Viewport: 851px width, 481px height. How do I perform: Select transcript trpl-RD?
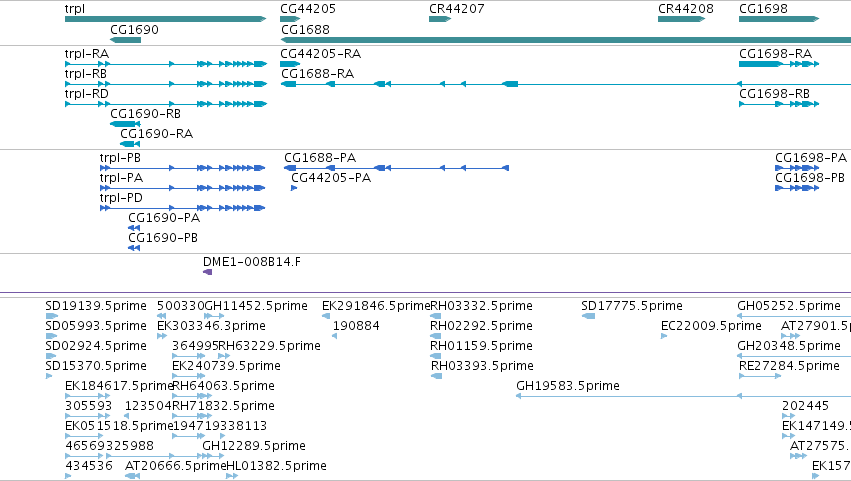[166, 104]
